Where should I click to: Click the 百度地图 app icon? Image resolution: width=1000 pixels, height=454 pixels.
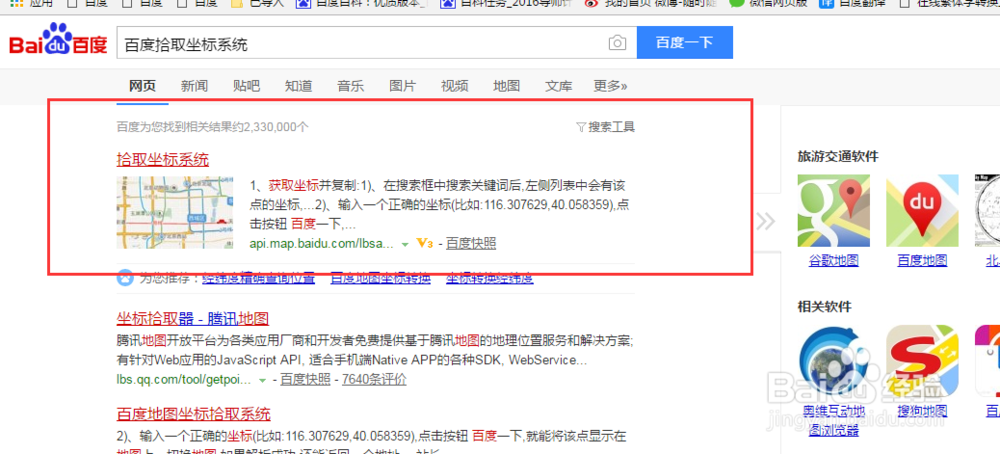(922, 210)
